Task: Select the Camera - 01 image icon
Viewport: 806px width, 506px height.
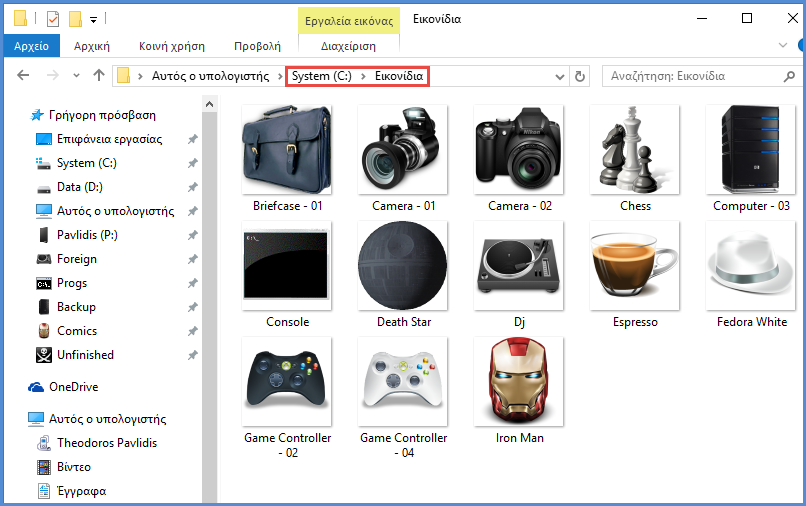Action: 403,150
